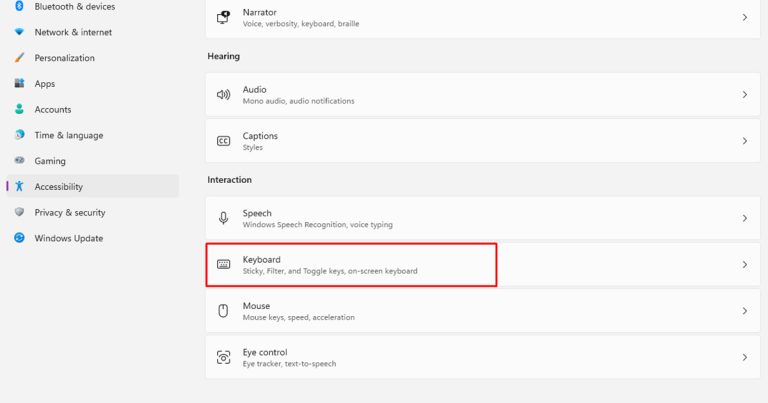Click the Audio speaker icon
768x403 pixels.
[x=223, y=95]
